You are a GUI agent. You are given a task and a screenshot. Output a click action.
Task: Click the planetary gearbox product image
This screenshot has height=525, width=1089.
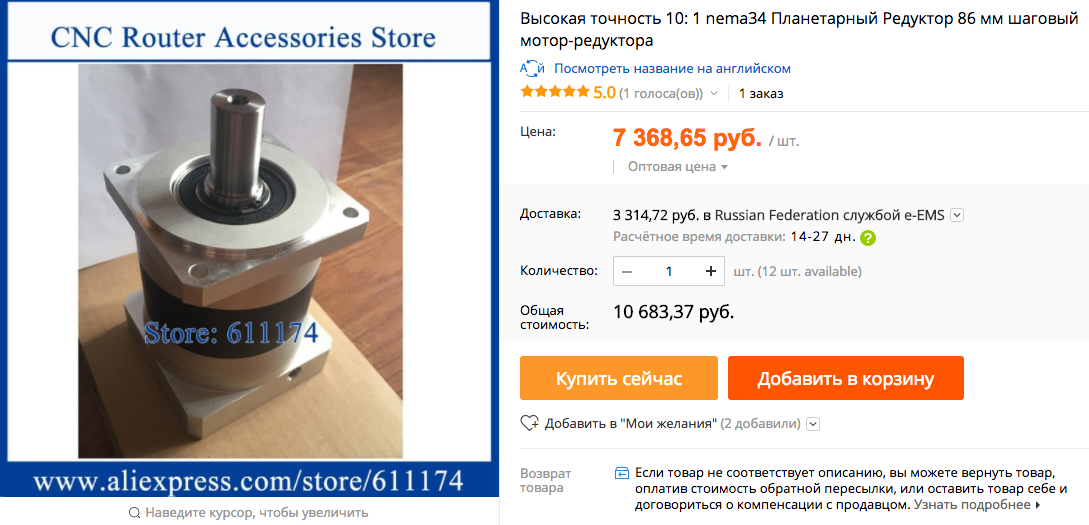pyautogui.click(x=240, y=260)
